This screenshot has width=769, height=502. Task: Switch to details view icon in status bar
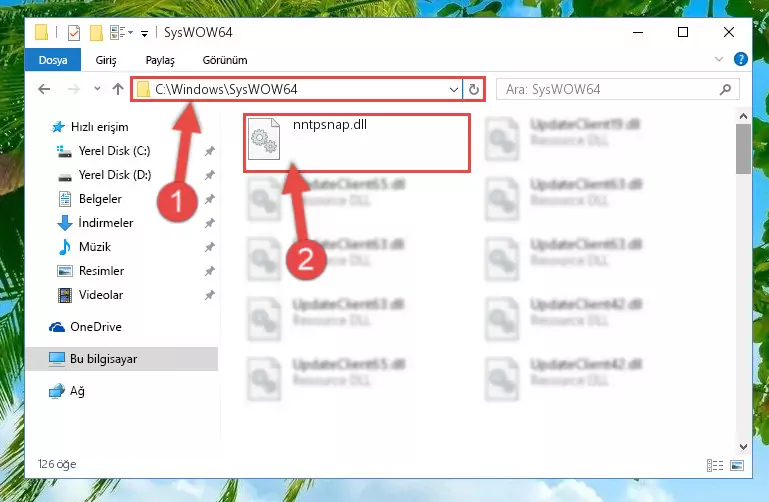[715, 465]
